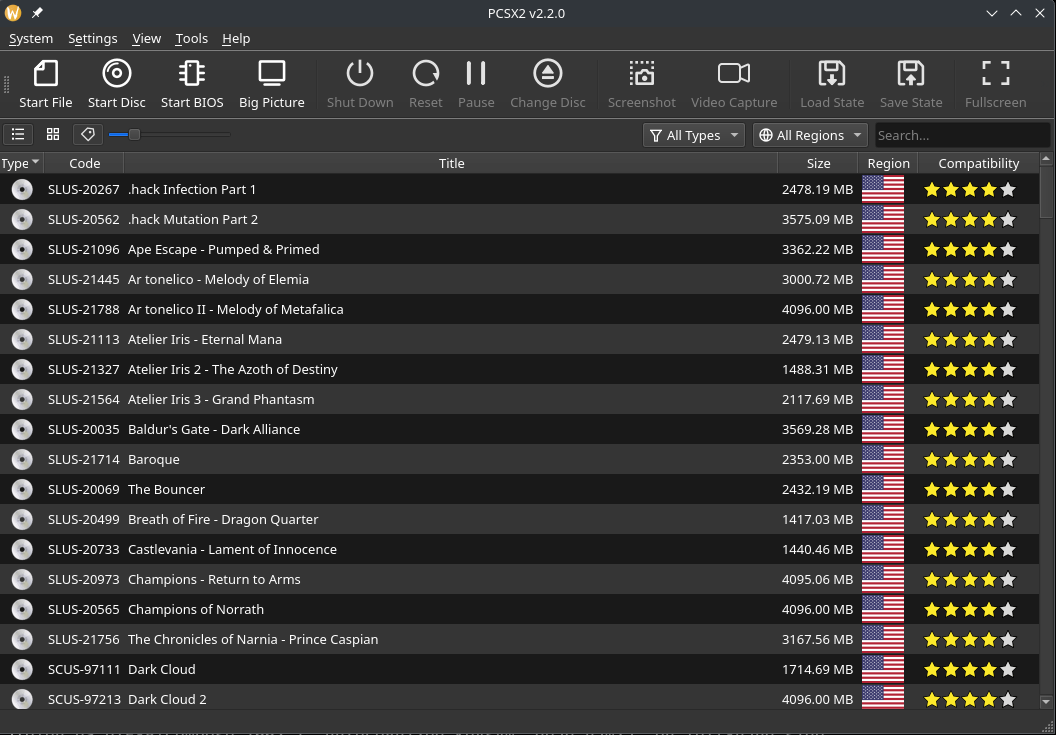
Task: Click the US flag for The Bouncer
Action: 883,489
